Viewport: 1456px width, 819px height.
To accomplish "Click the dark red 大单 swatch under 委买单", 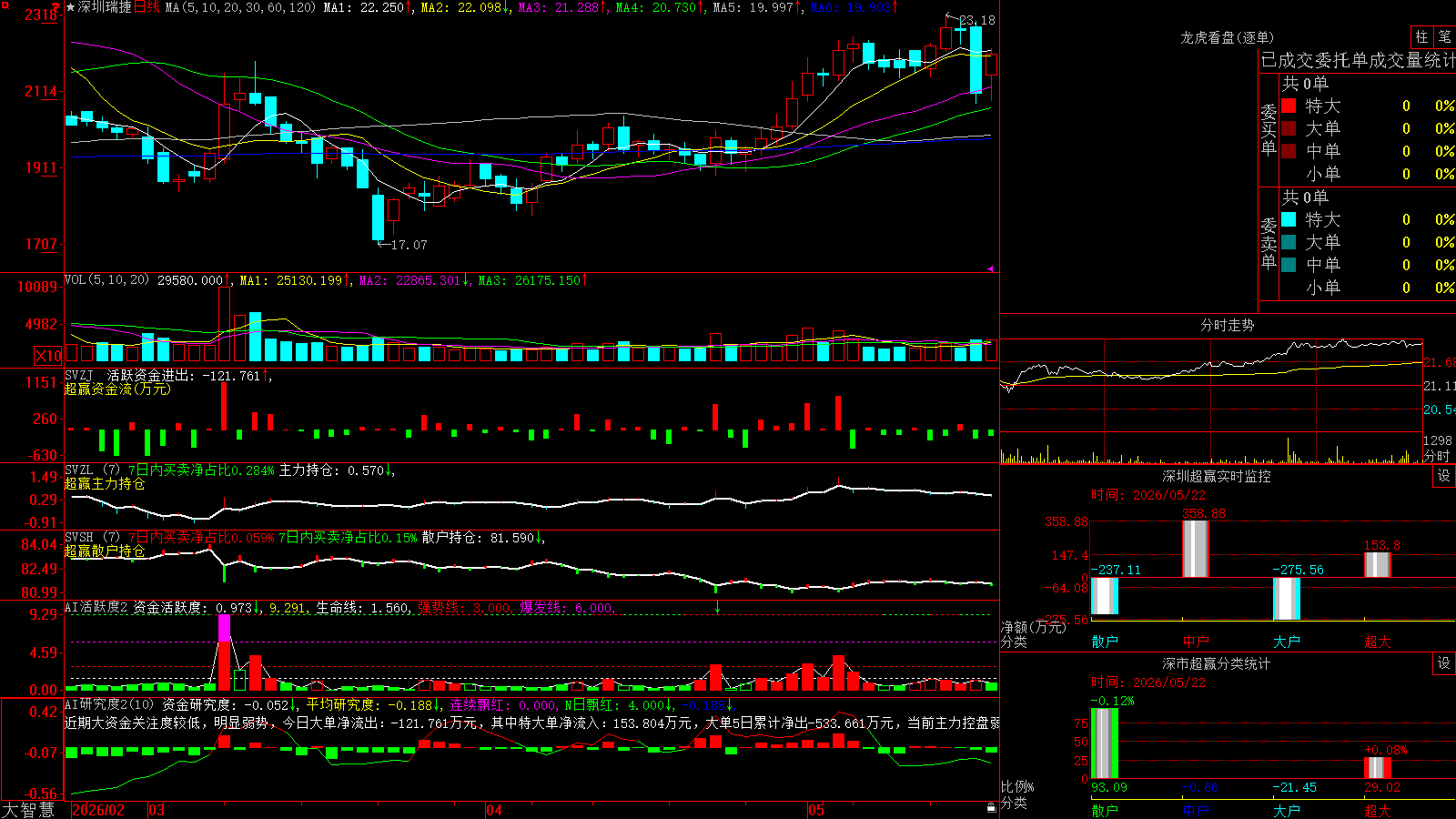I will click(x=1289, y=128).
